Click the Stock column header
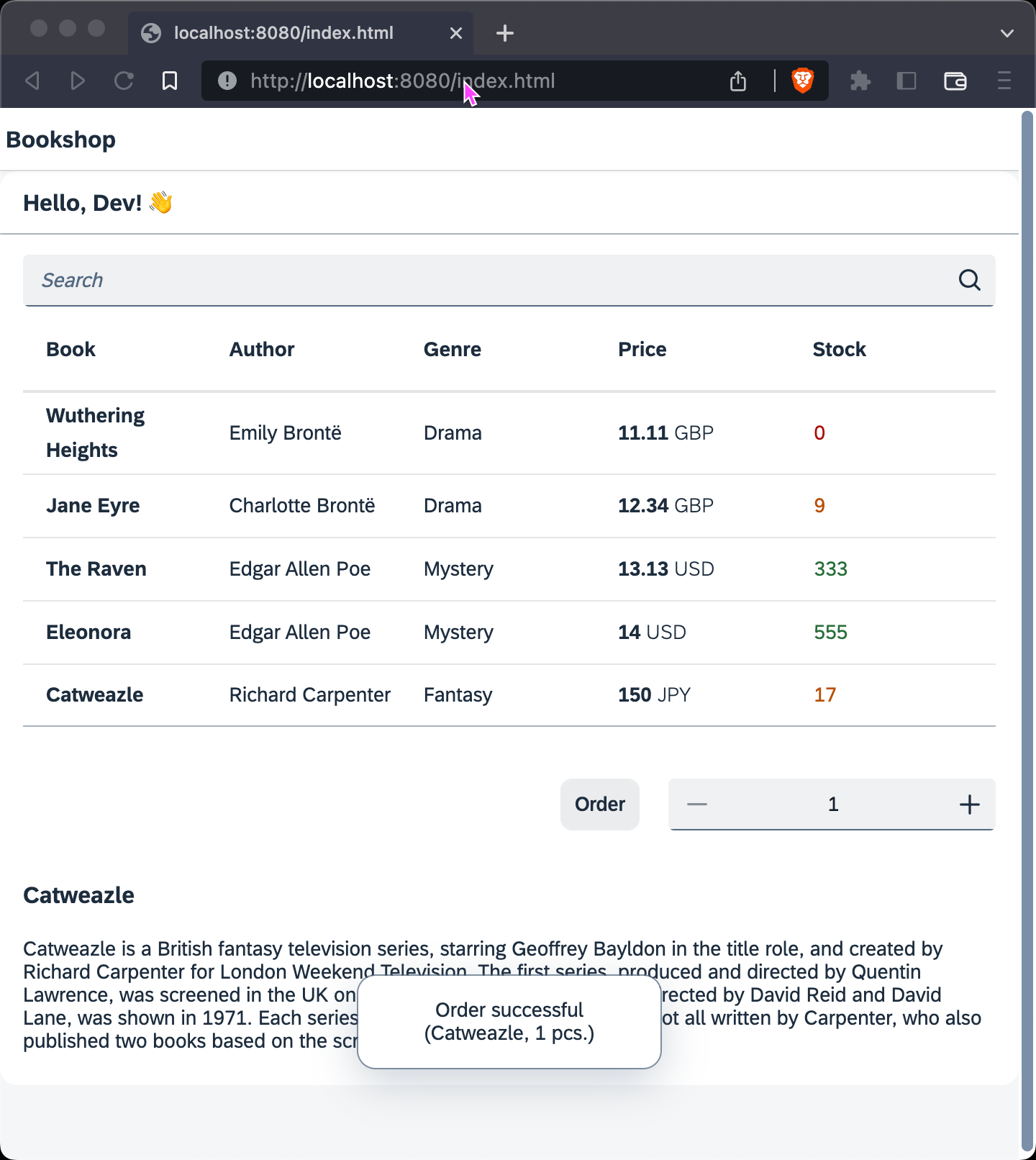The height and width of the screenshot is (1160, 1036). tap(840, 349)
